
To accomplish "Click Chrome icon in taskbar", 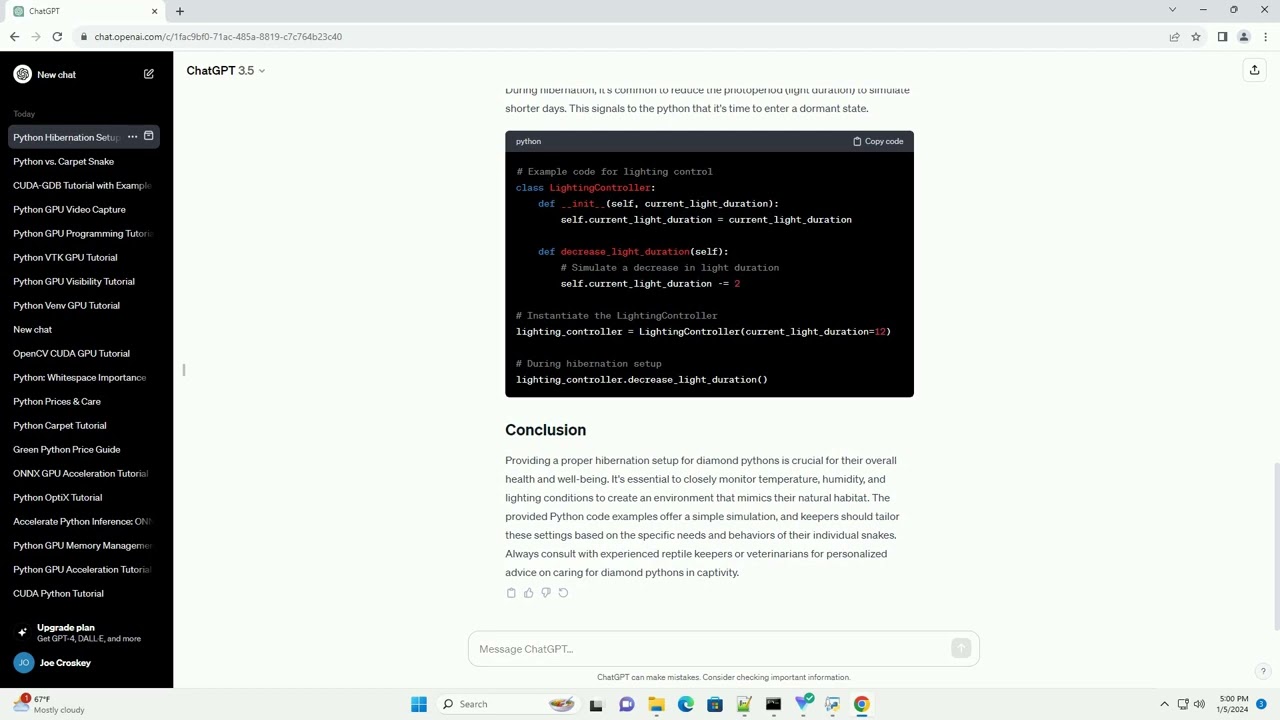I will click(862, 704).
